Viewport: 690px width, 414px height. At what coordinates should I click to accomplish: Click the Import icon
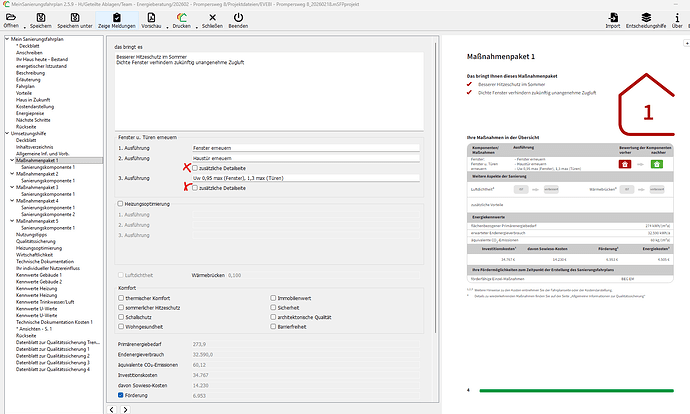(x=611, y=17)
